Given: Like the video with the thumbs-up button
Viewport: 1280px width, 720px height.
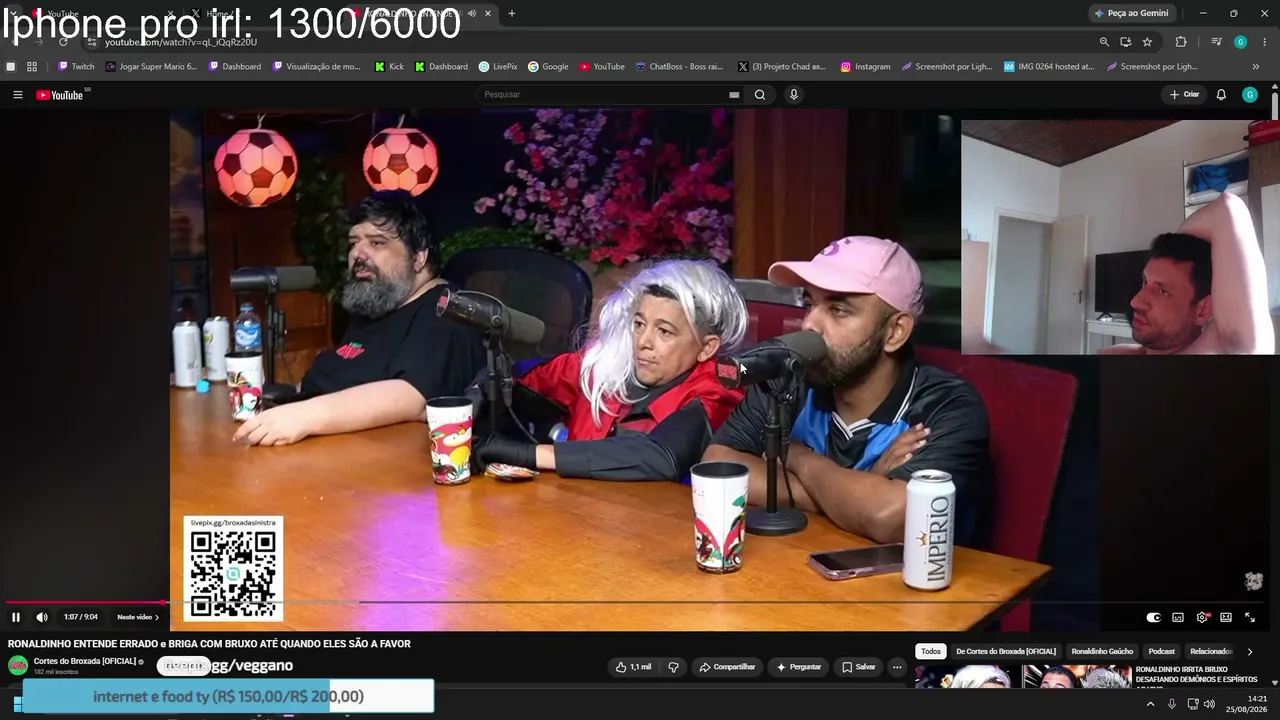Looking at the screenshot, I should (x=634, y=667).
